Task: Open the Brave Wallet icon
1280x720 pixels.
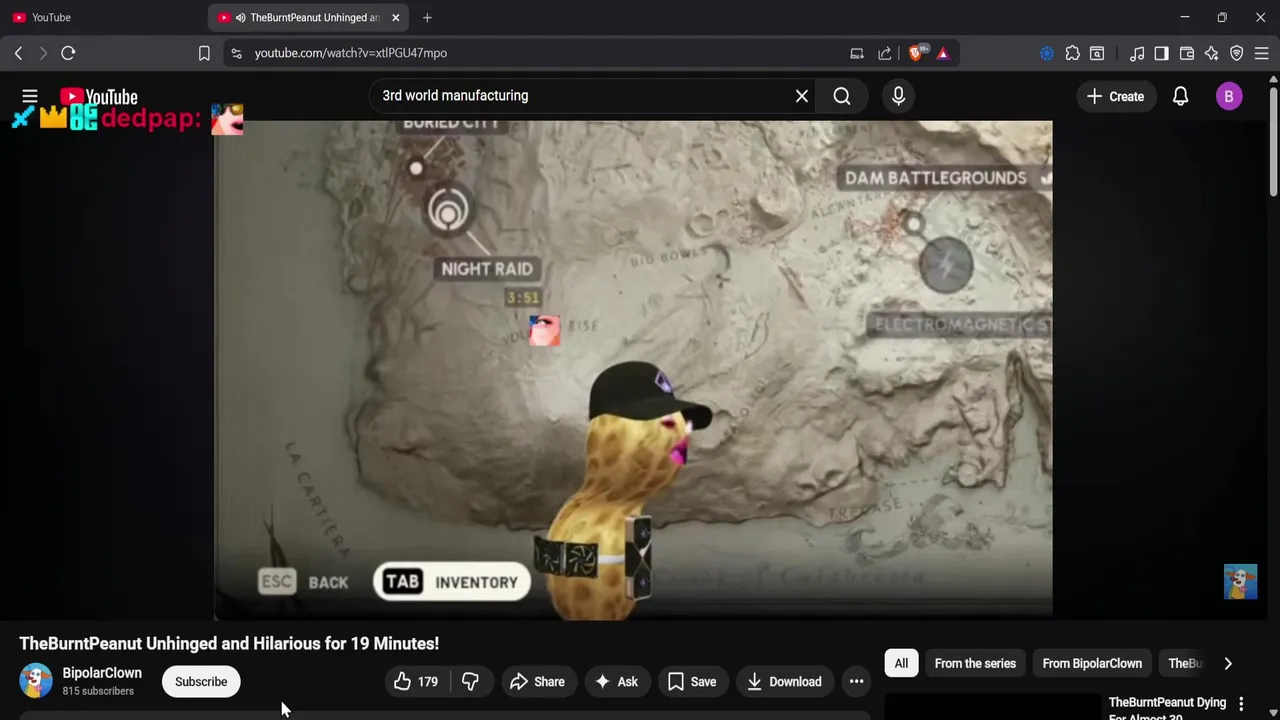Action: click(1187, 53)
